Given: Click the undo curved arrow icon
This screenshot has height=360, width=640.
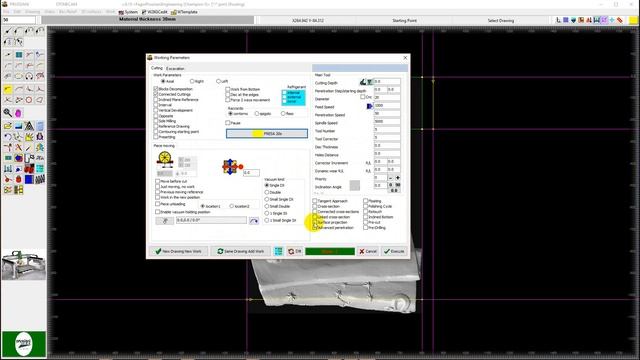Looking at the screenshot, I should tap(8, 137).
